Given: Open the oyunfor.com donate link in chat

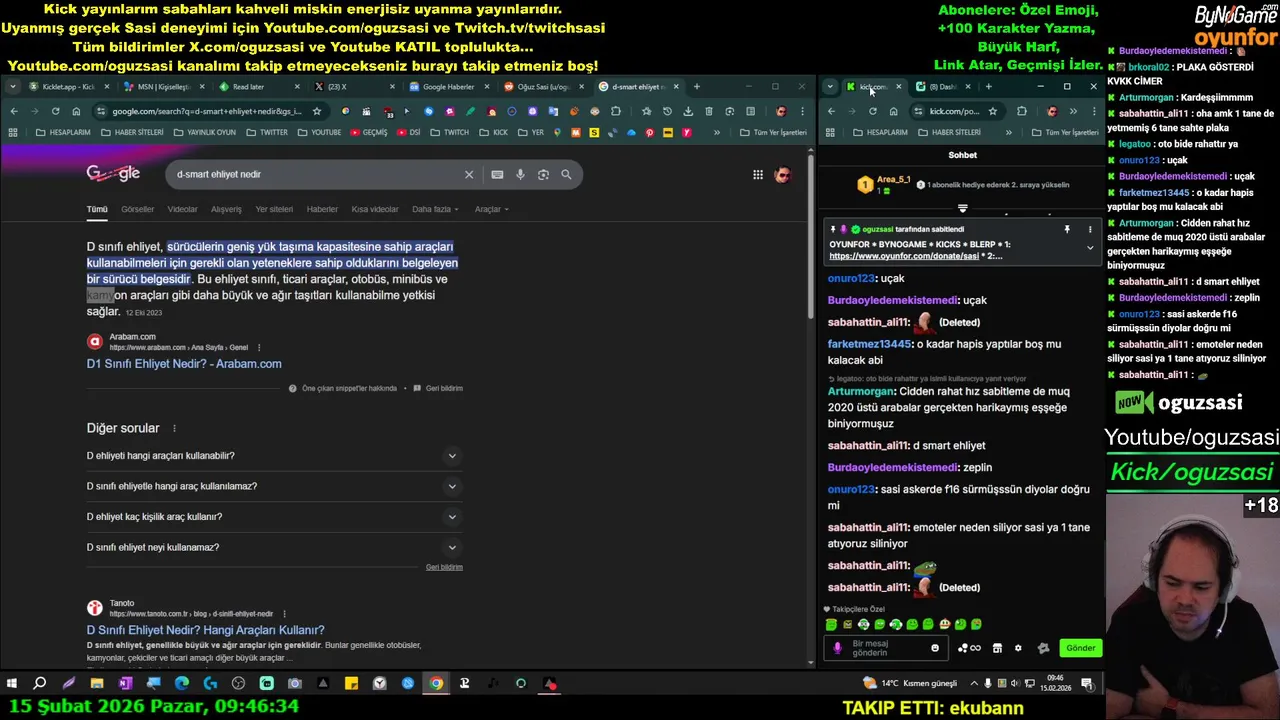Looking at the screenshot, I should point(904,256).
